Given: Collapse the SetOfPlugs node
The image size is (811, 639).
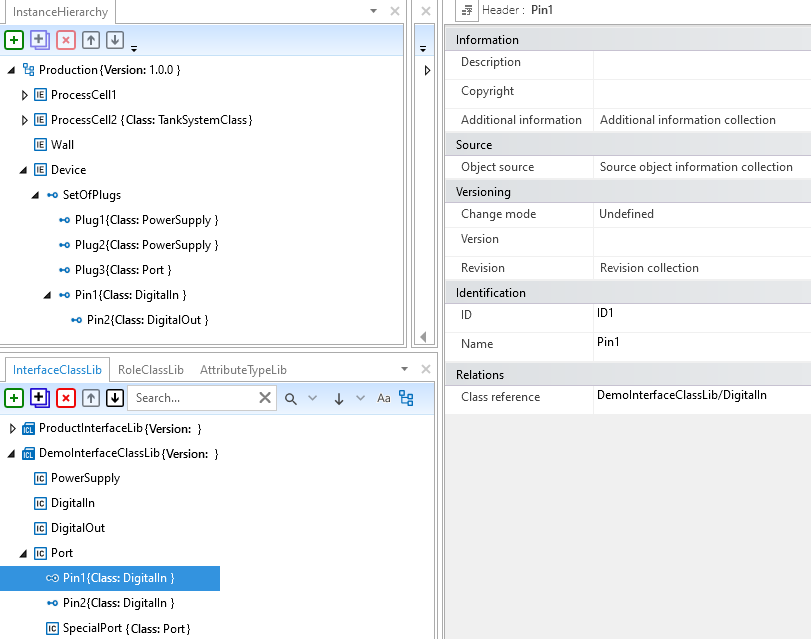Looking at the screenshot, I should point(37,195).
